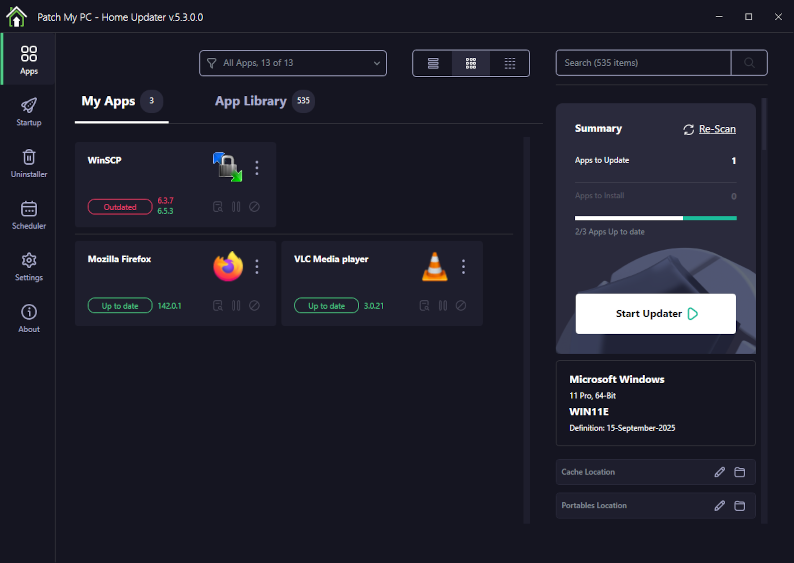Switch to the App Library tab
Viewport: 794px width, 563px height.
251,101
